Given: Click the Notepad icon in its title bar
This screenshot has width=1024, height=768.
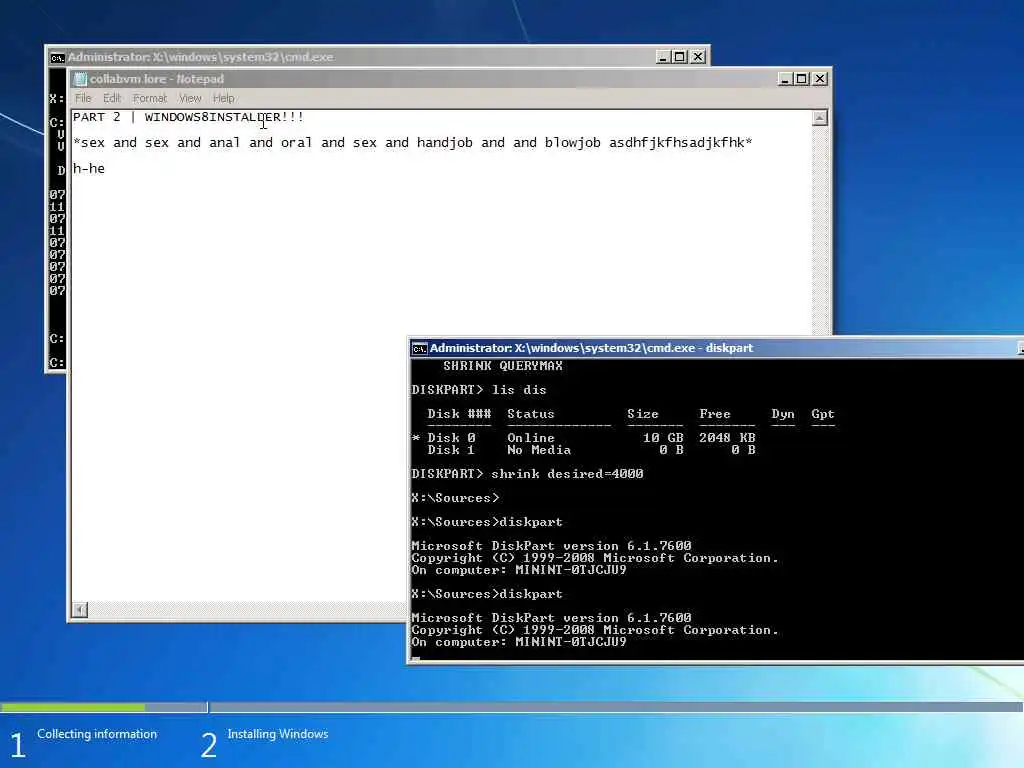Looking at the screenshot, I should click(x=80, y=79).
